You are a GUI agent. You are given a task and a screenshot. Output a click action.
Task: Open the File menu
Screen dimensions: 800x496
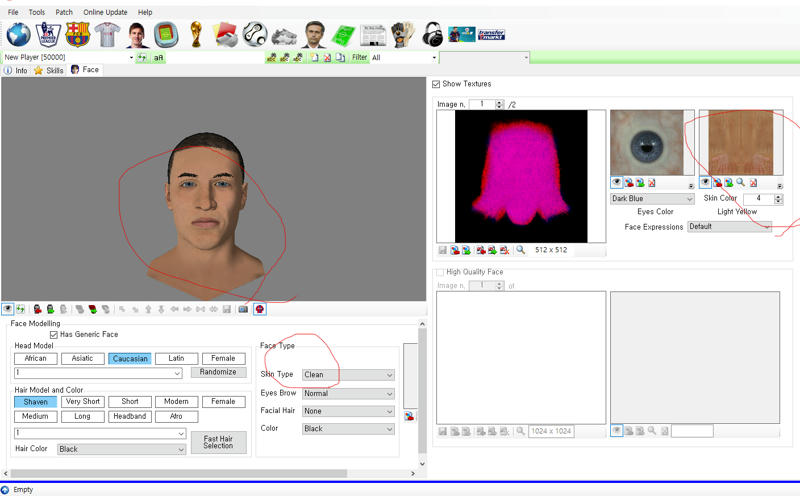(x=13, y=12)
